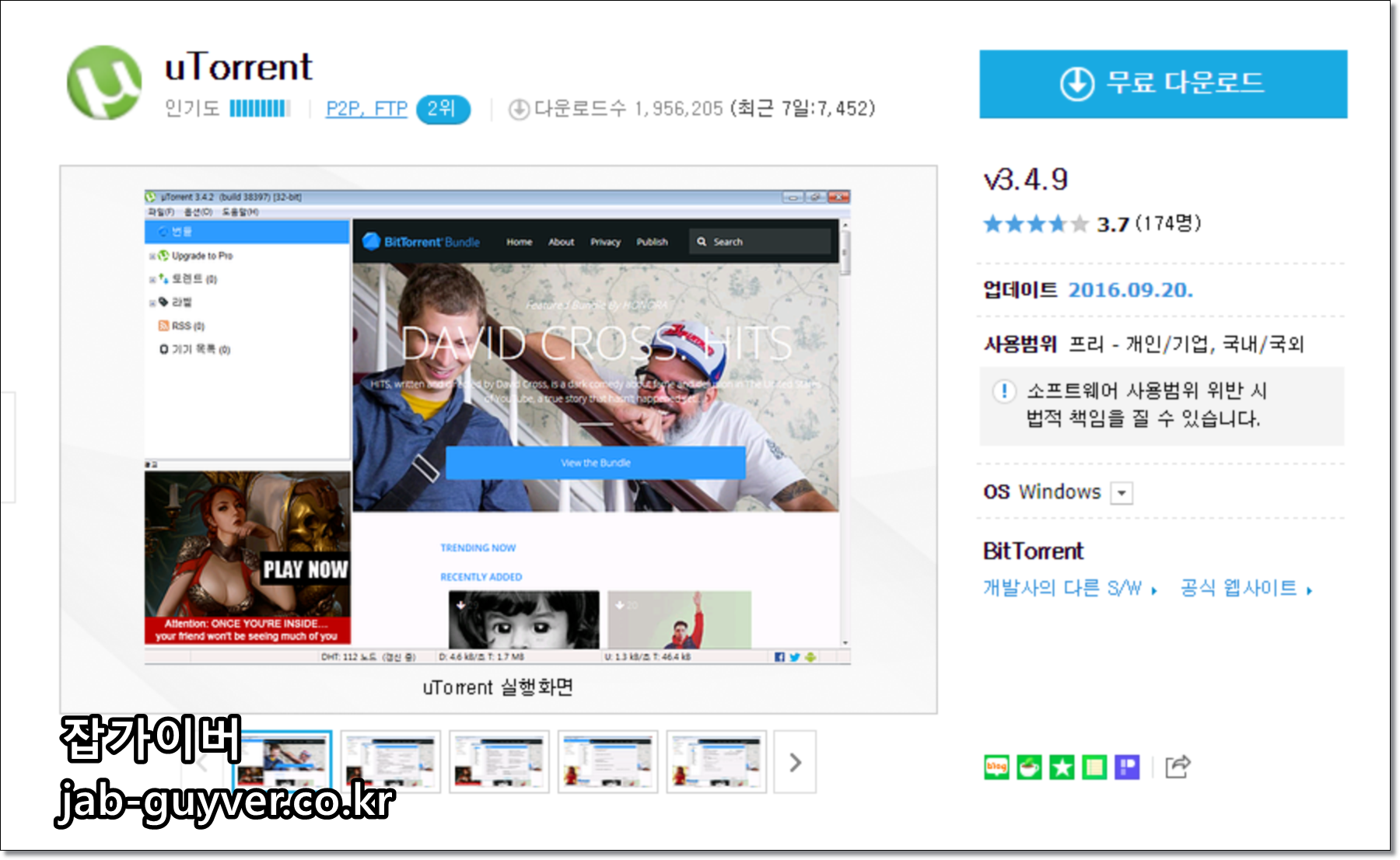Open the large uTorrent preview screenshot
This screenshot has height=860, width=1400.
click(498, 427)
